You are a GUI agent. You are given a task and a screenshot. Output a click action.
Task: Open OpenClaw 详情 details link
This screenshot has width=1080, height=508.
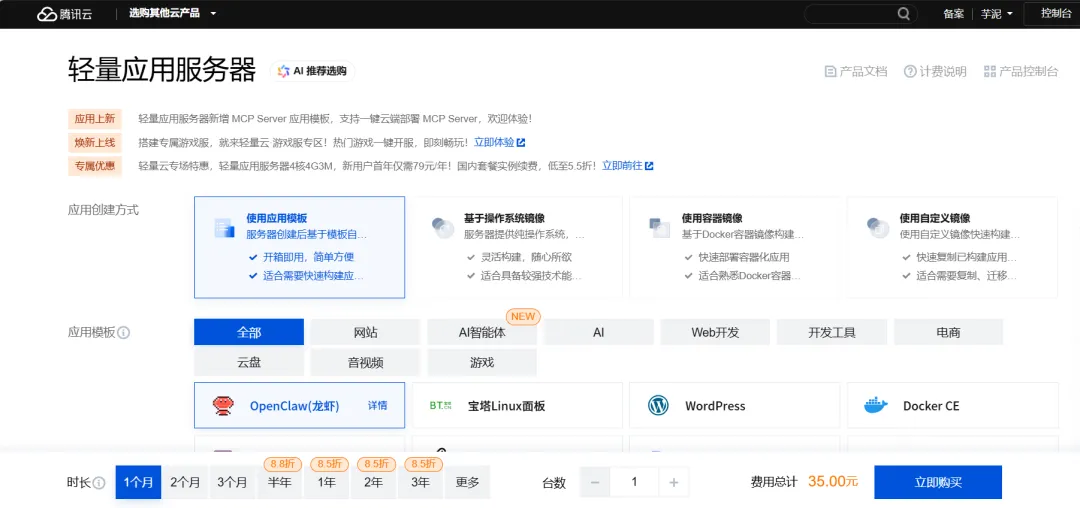pyautogui.click(x=377, y=405)
